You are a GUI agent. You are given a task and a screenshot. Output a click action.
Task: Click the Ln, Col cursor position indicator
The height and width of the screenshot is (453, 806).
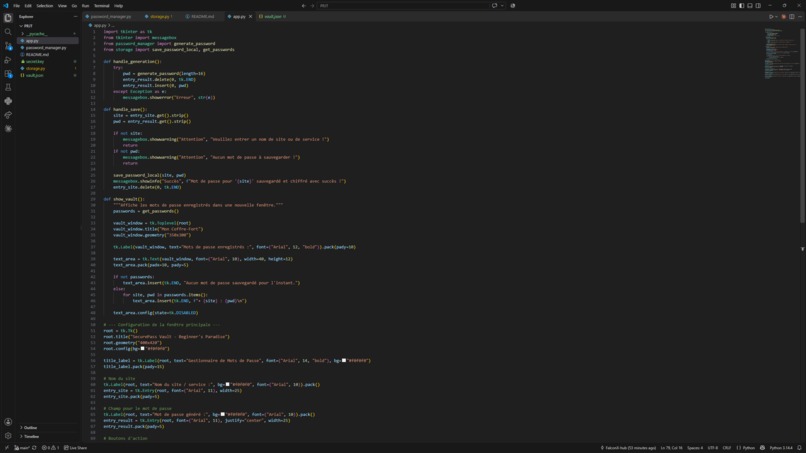coord(671,448)
